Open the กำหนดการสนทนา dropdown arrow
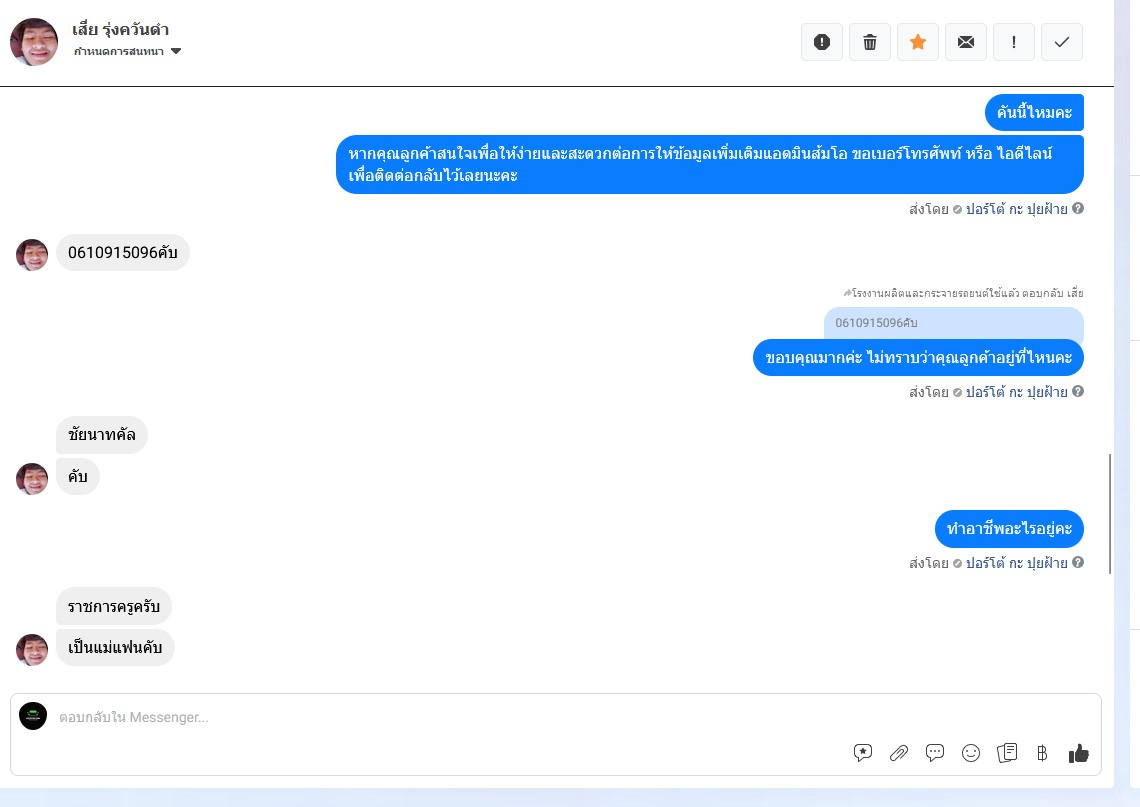The height and width of the screenshot is (807, 1140). tap(176, 52)
